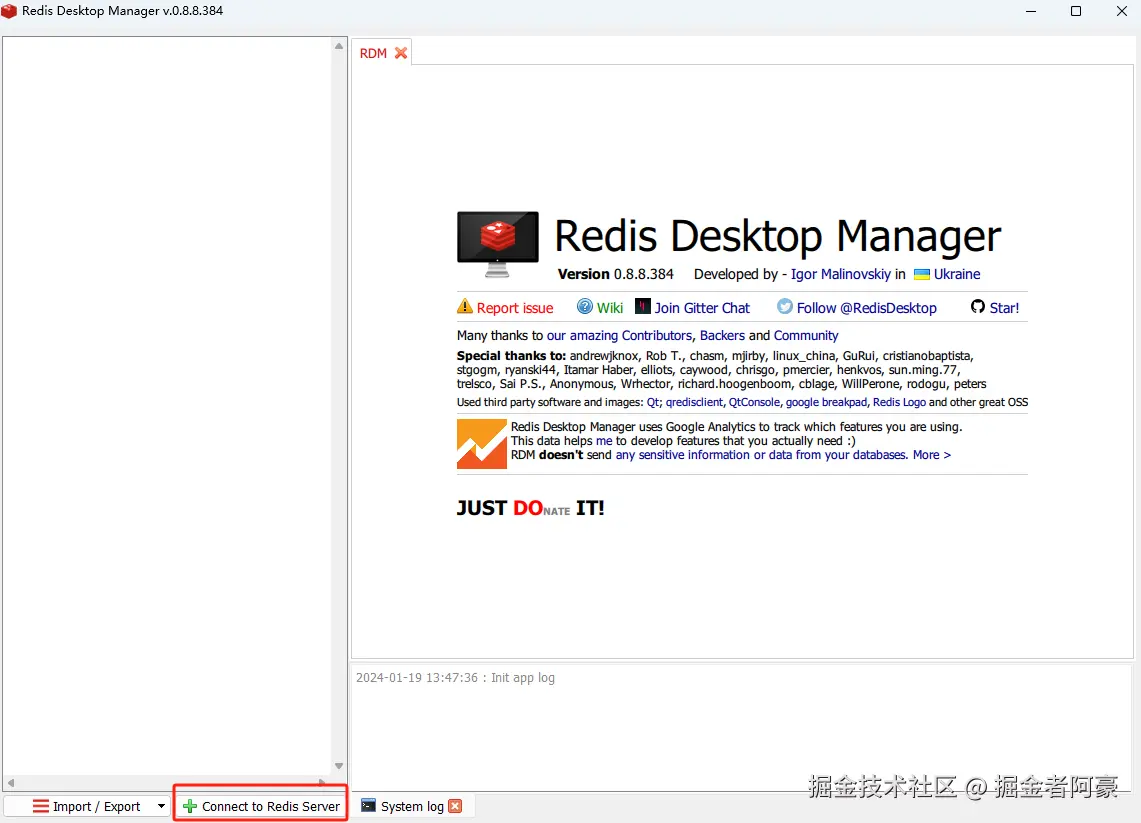This screenshot has width=1141, height=823.
Task: Open the qredisclient link
Action: pos(694,402)
